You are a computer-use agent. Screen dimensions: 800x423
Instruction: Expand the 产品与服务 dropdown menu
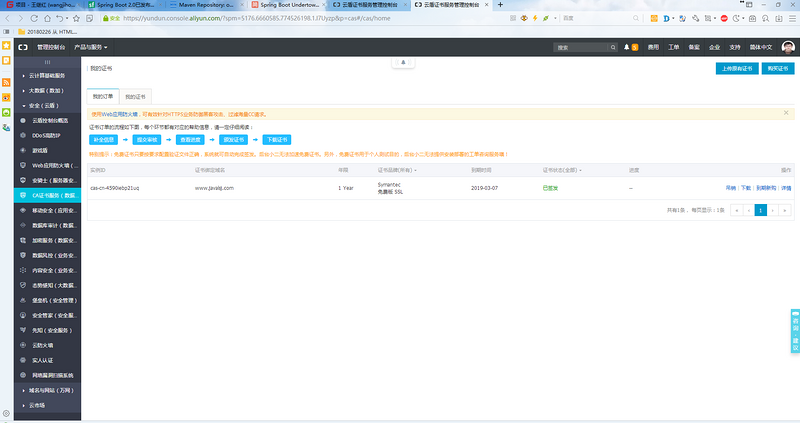click(x=91, y=47)
